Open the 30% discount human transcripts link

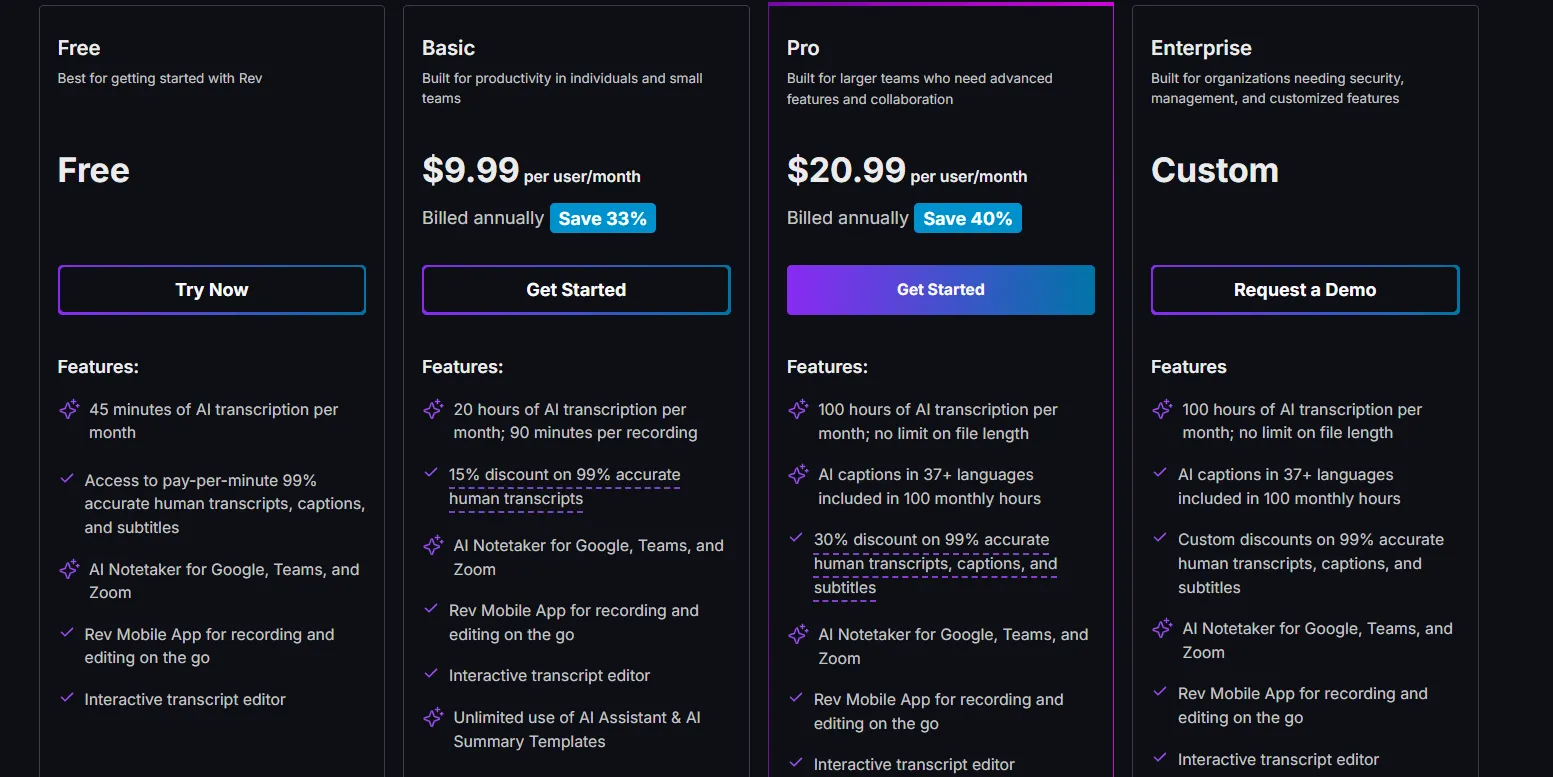(935, 564)
